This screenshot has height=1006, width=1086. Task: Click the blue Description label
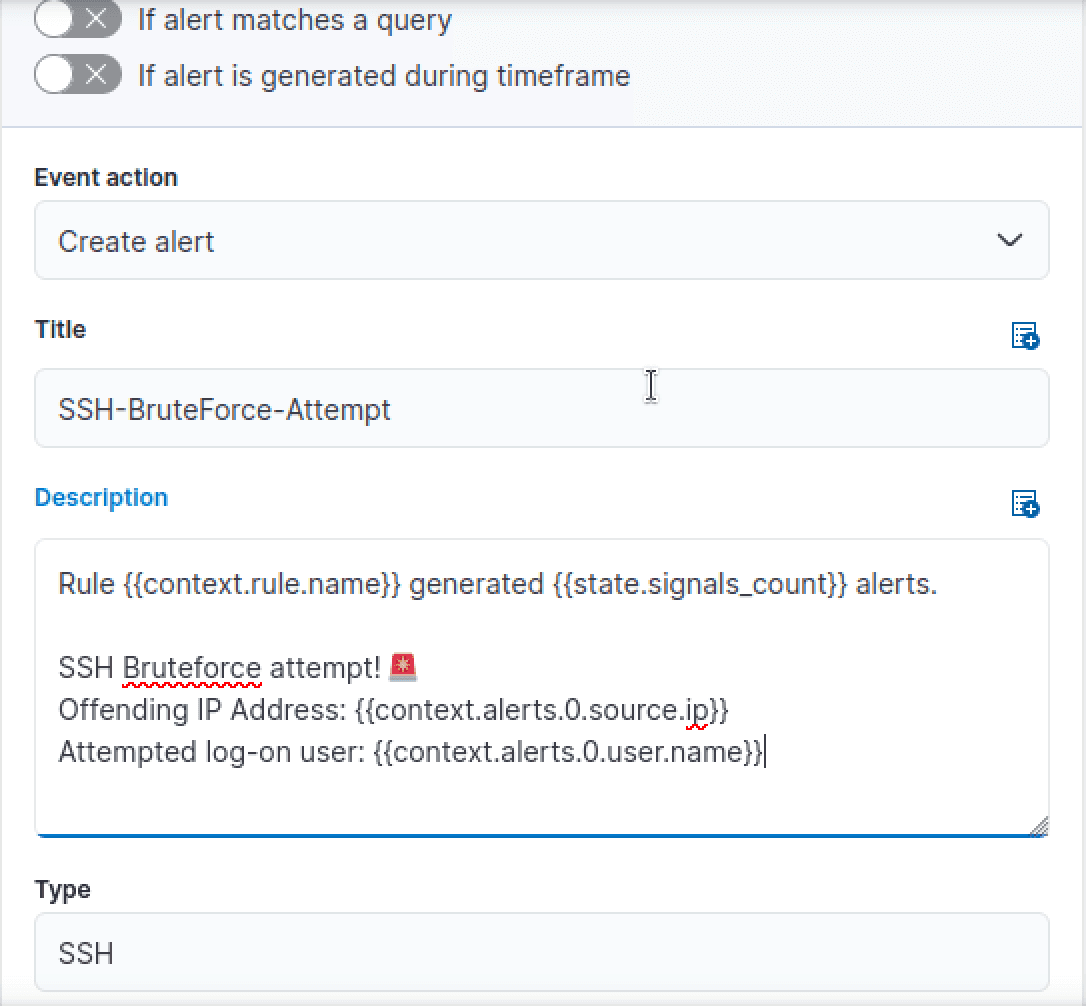(x=101, y=497)
